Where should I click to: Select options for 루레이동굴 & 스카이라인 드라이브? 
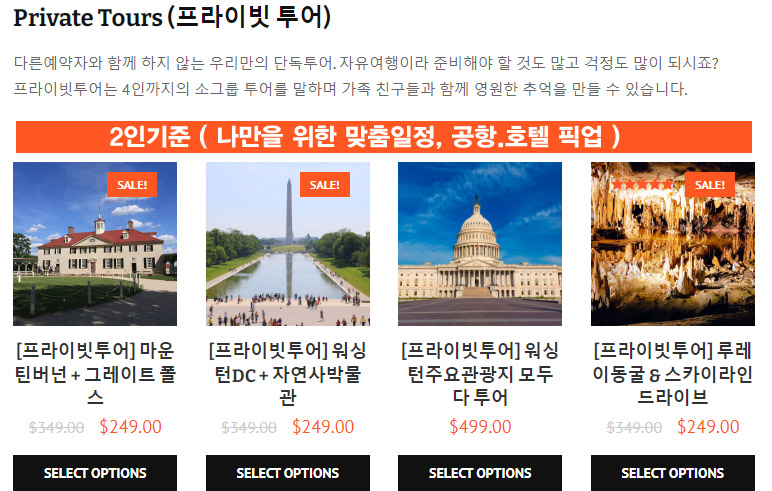[673, 473]
